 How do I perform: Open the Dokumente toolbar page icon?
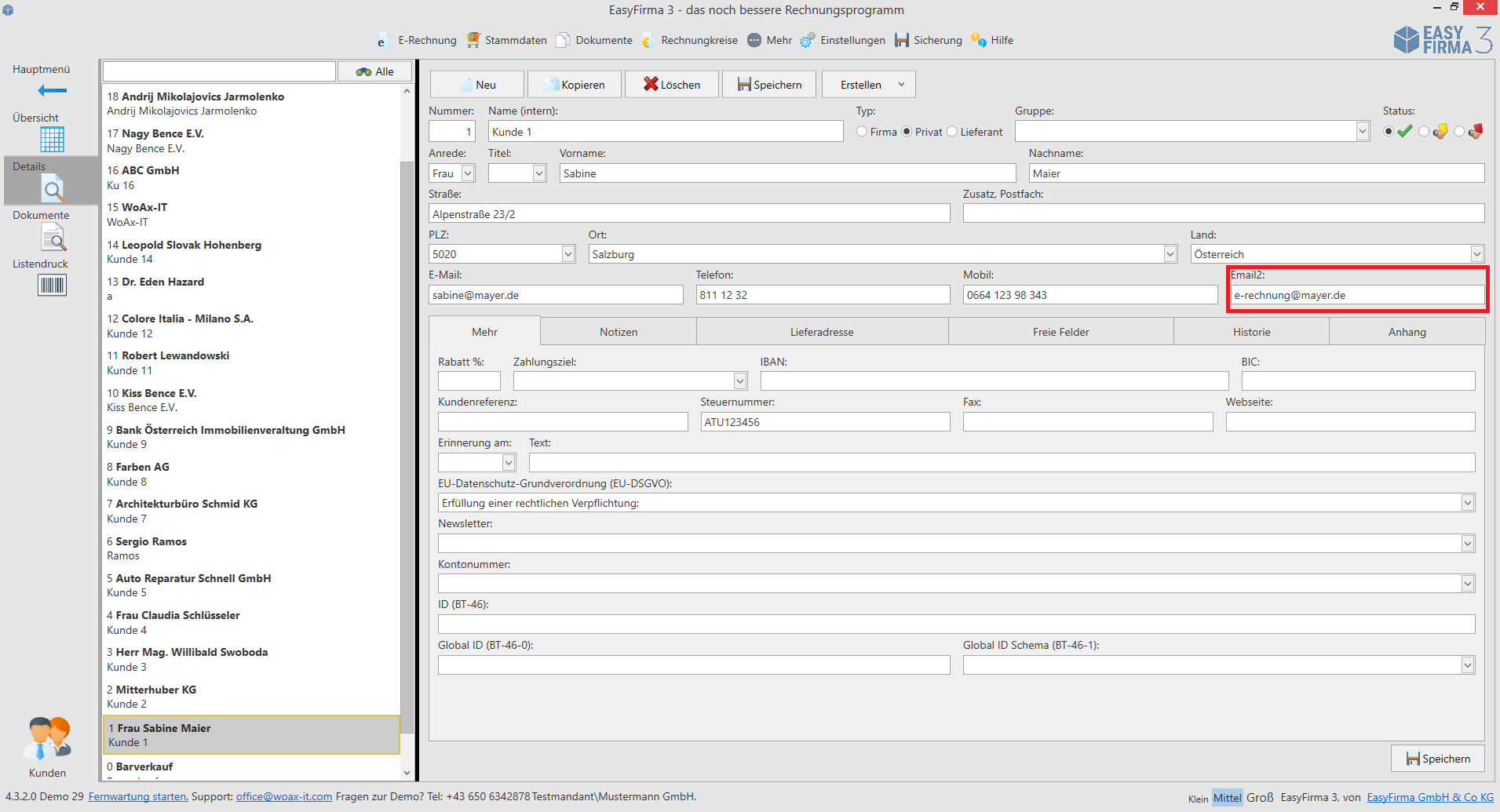(x=564, y=40)
